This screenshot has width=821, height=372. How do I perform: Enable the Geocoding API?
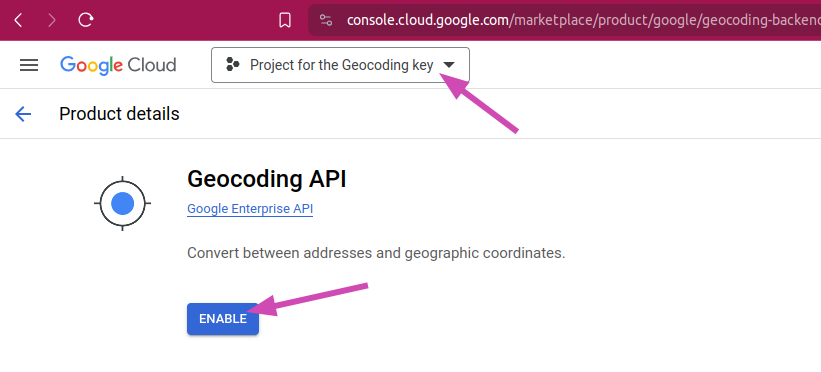(223, 319)
